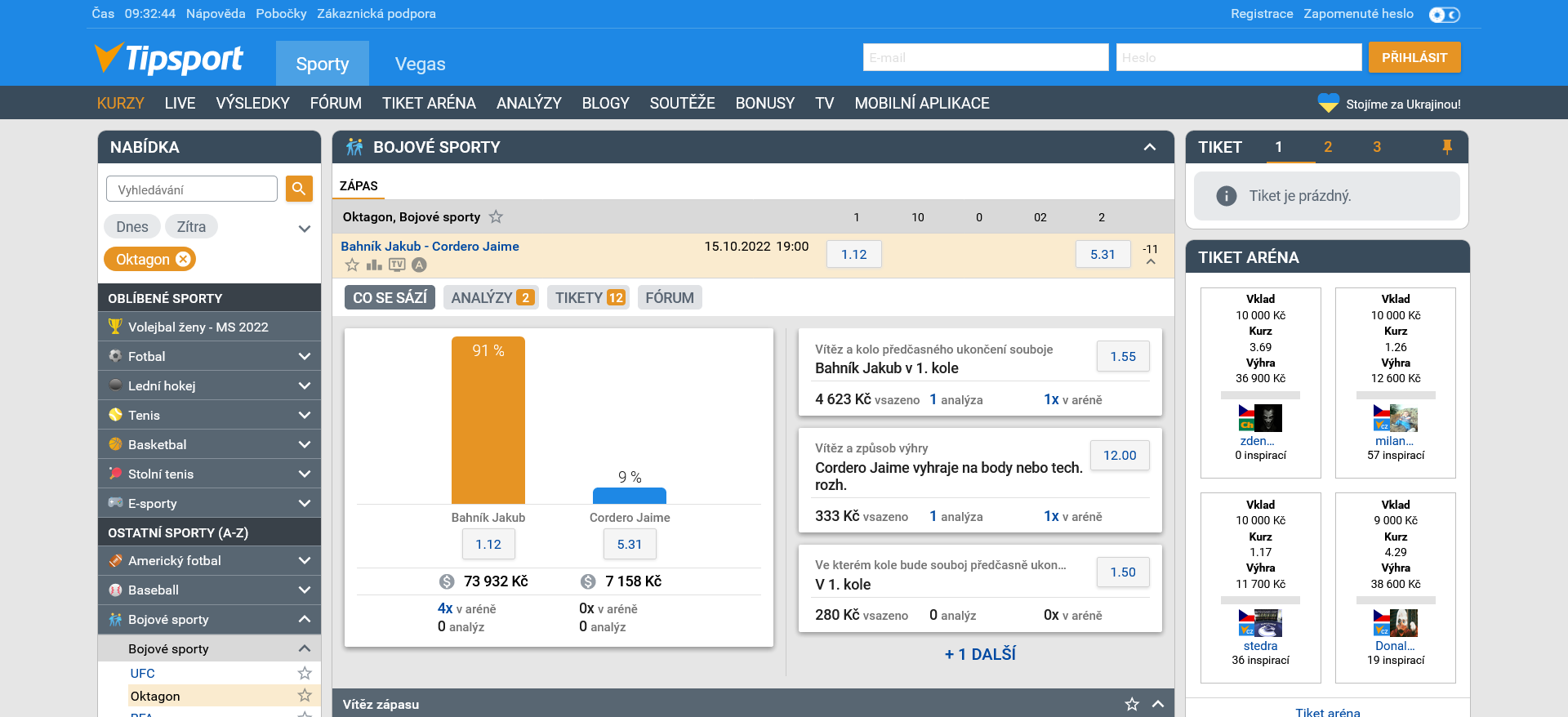The width and height of the screenshot is (1568, 717).
Task: Select ticket tab 2
Action: (1328, 147)
